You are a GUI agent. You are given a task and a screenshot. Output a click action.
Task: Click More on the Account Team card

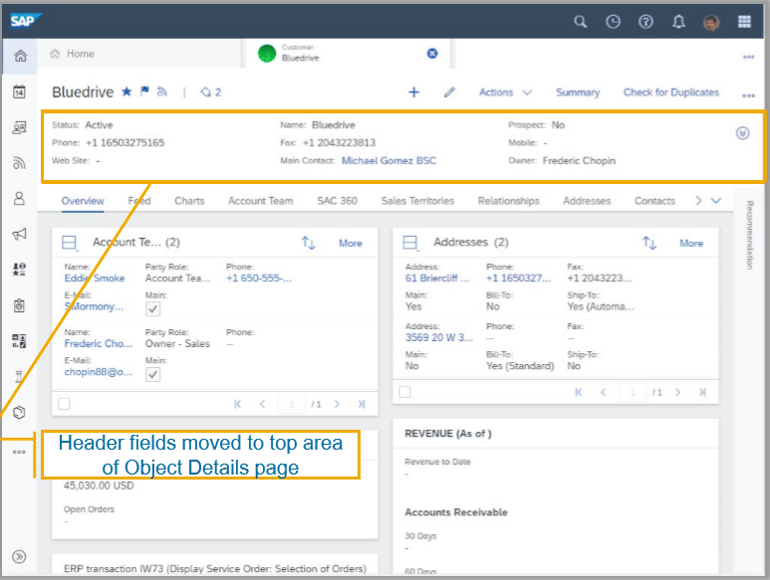click(350, 243)
